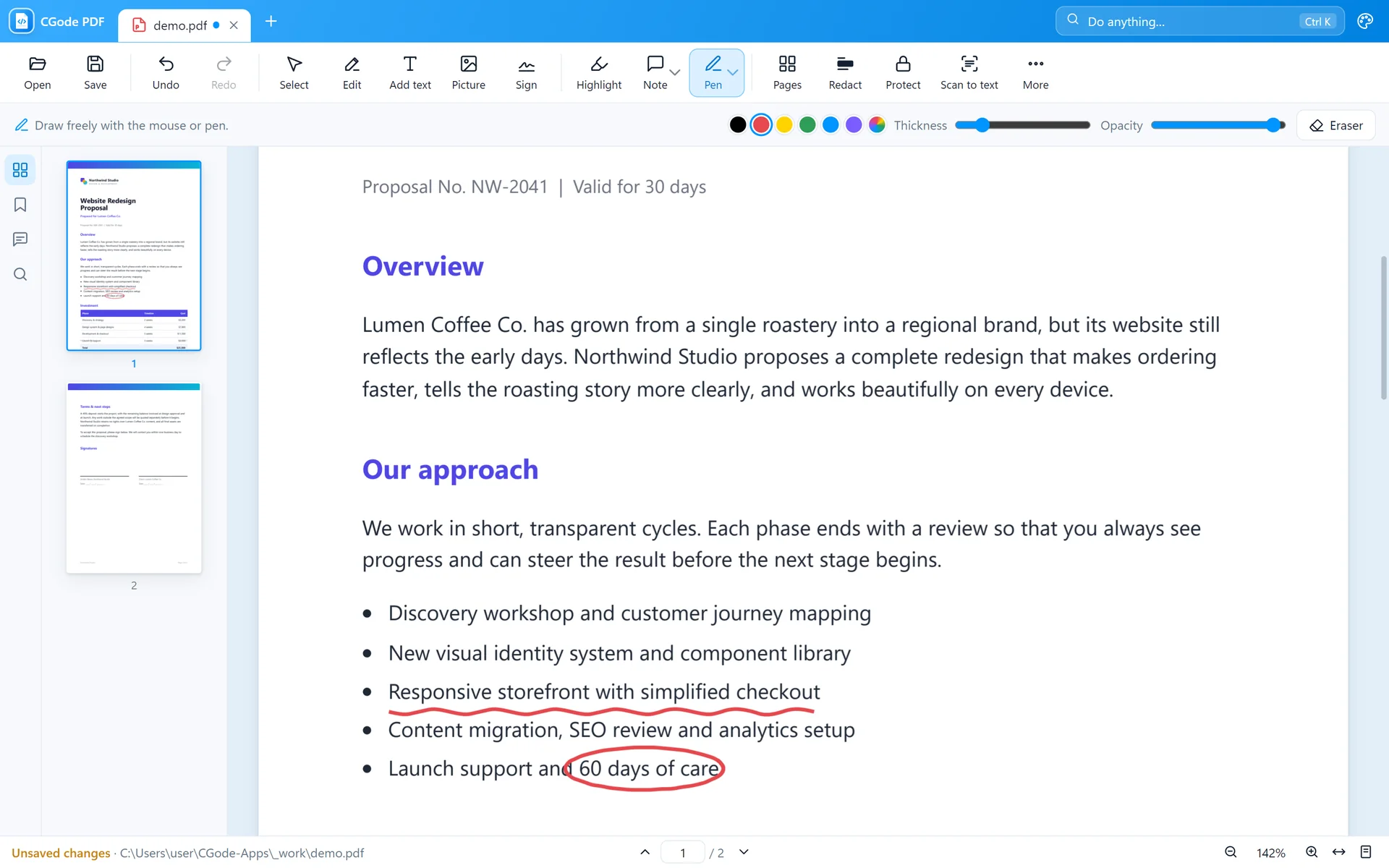The image size is (1389, 868).
Task: Pick the Add text tool
Action: click(x=410, y=72)
